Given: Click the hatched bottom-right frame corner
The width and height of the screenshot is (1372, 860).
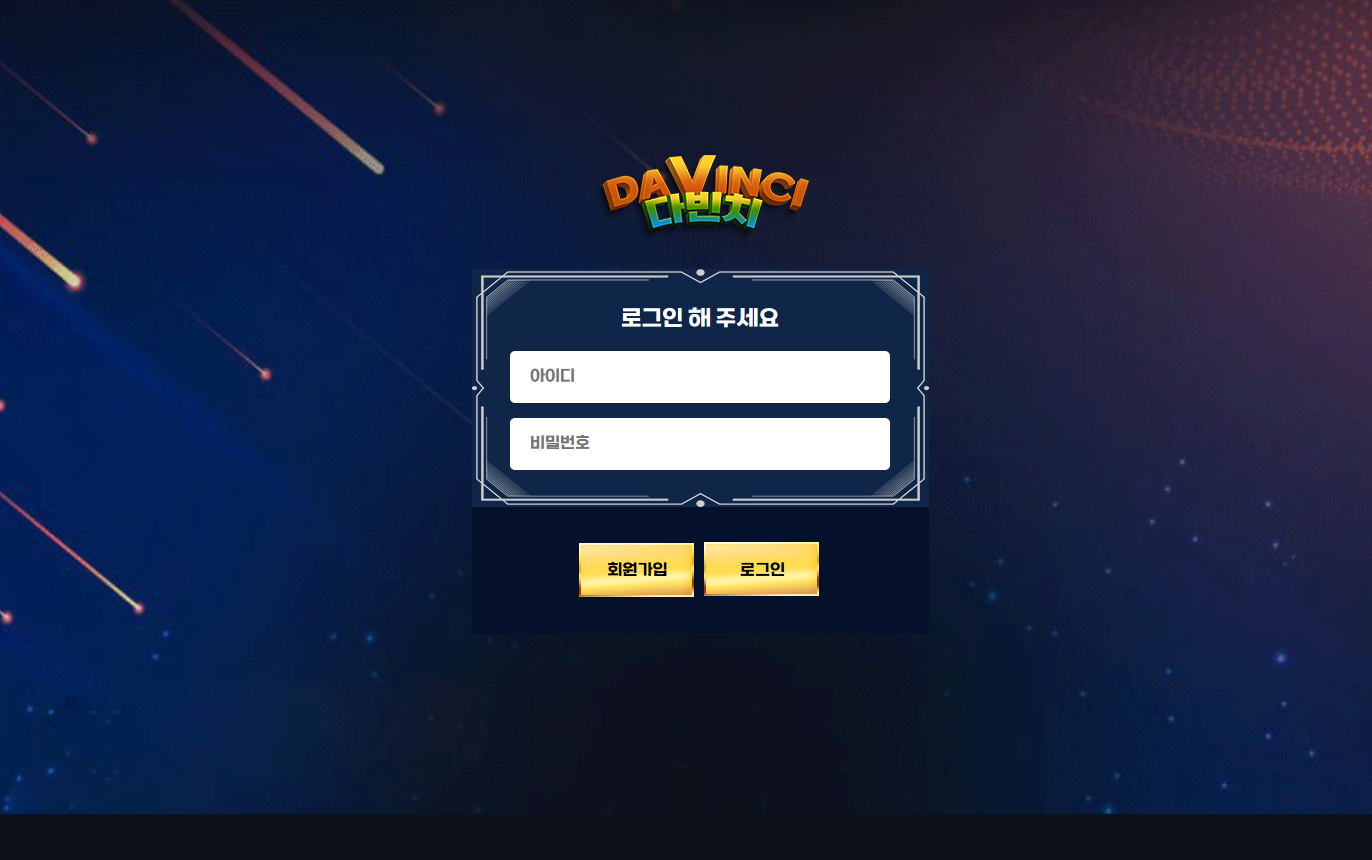Looking at the screenshot, I should tap(895, 482).
